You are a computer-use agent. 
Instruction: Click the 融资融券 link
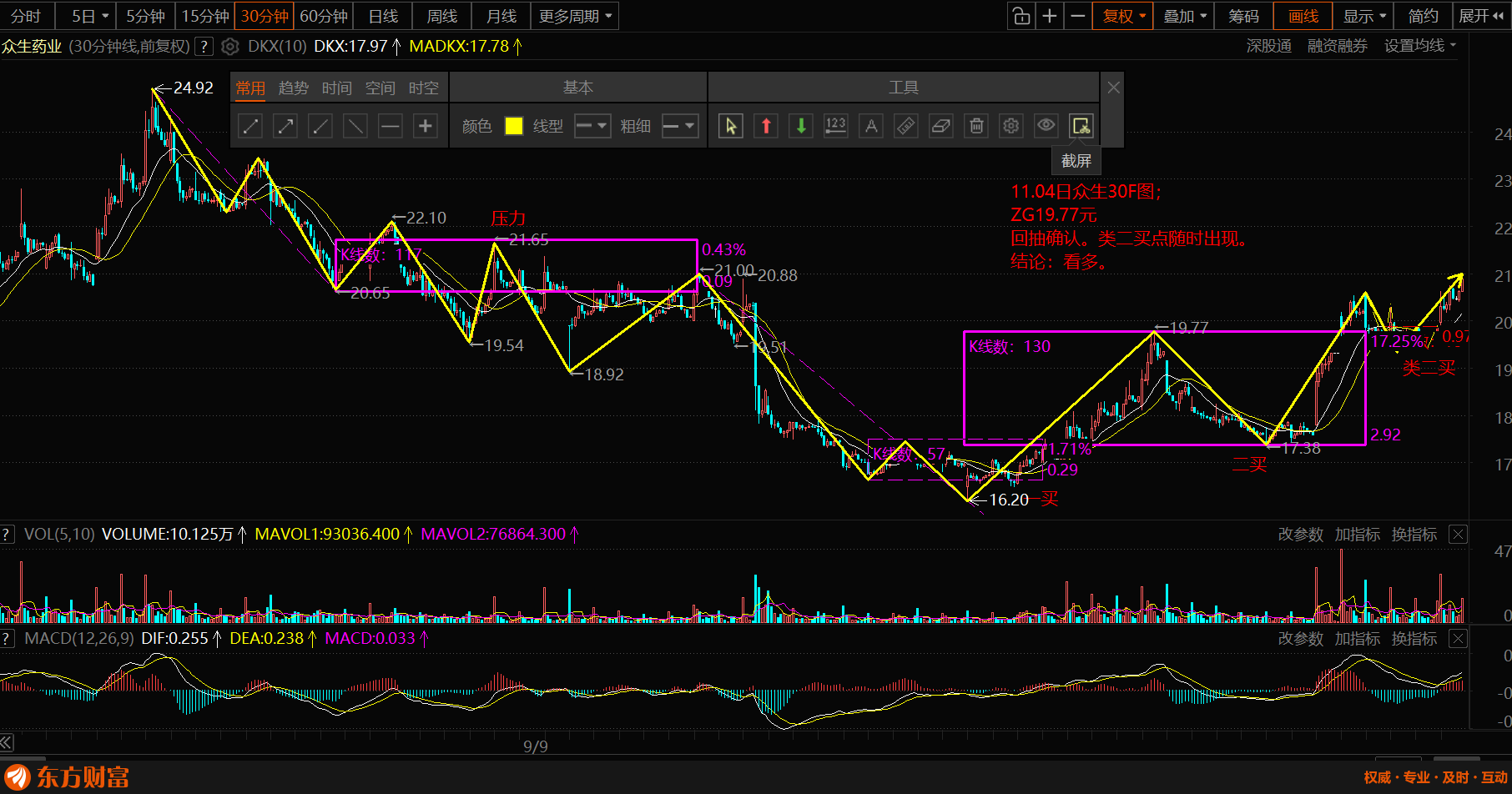point(1338,46)
